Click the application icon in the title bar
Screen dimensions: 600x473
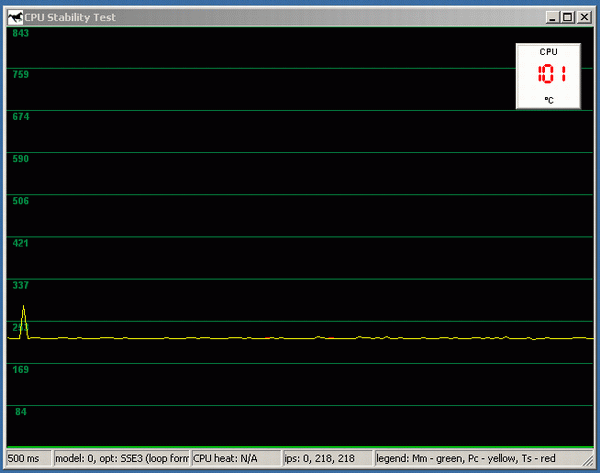coord(15,17)
